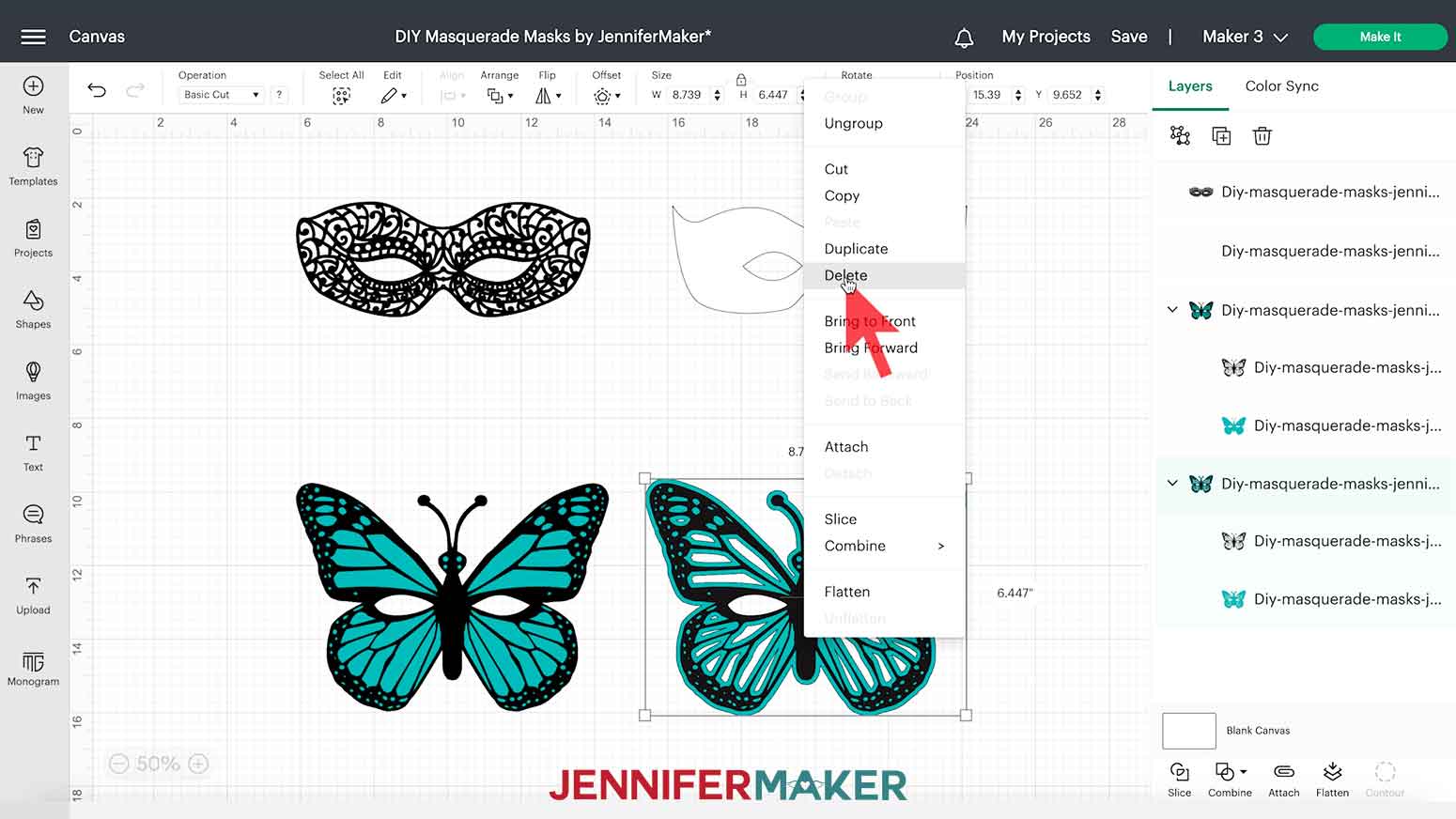Collapse the selected butterfly layer group
1456x819 pixels.
1172,483
